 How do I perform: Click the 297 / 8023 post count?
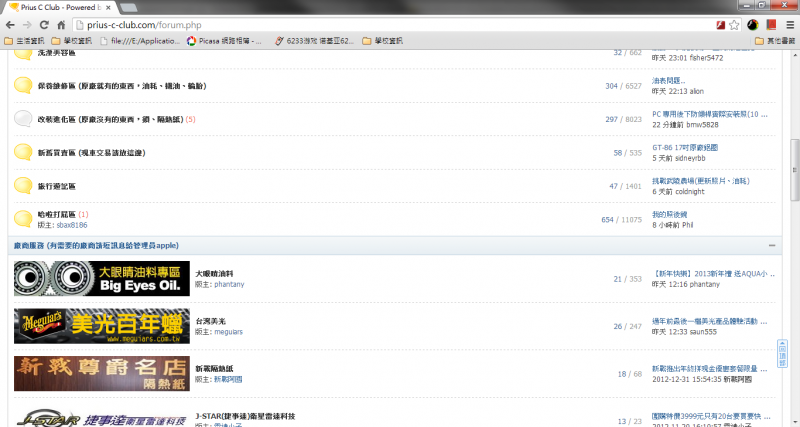623,119
